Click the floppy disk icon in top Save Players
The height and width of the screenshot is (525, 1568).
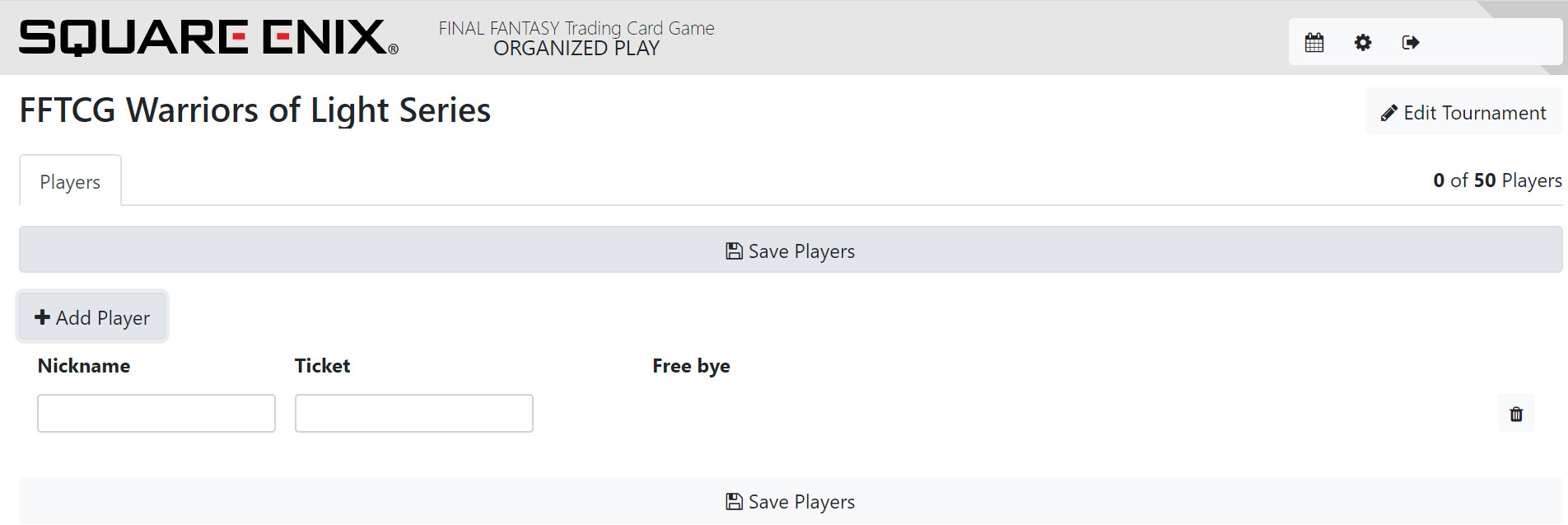[734, 251]
